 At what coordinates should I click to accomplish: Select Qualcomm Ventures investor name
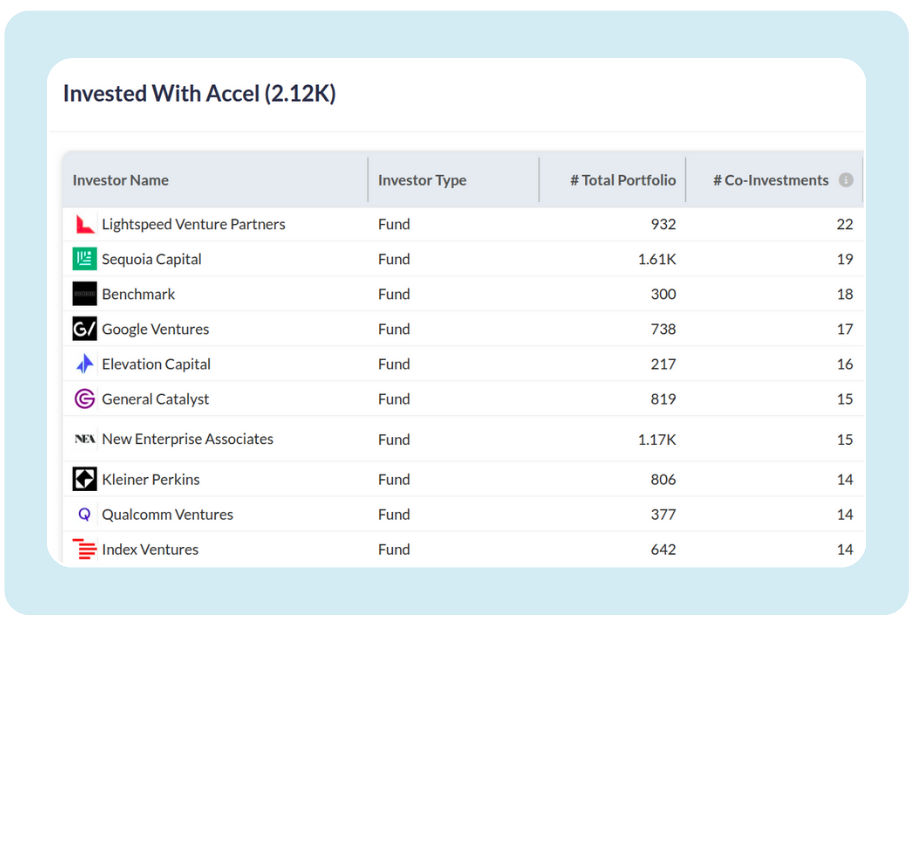click(x=167, y=515)
